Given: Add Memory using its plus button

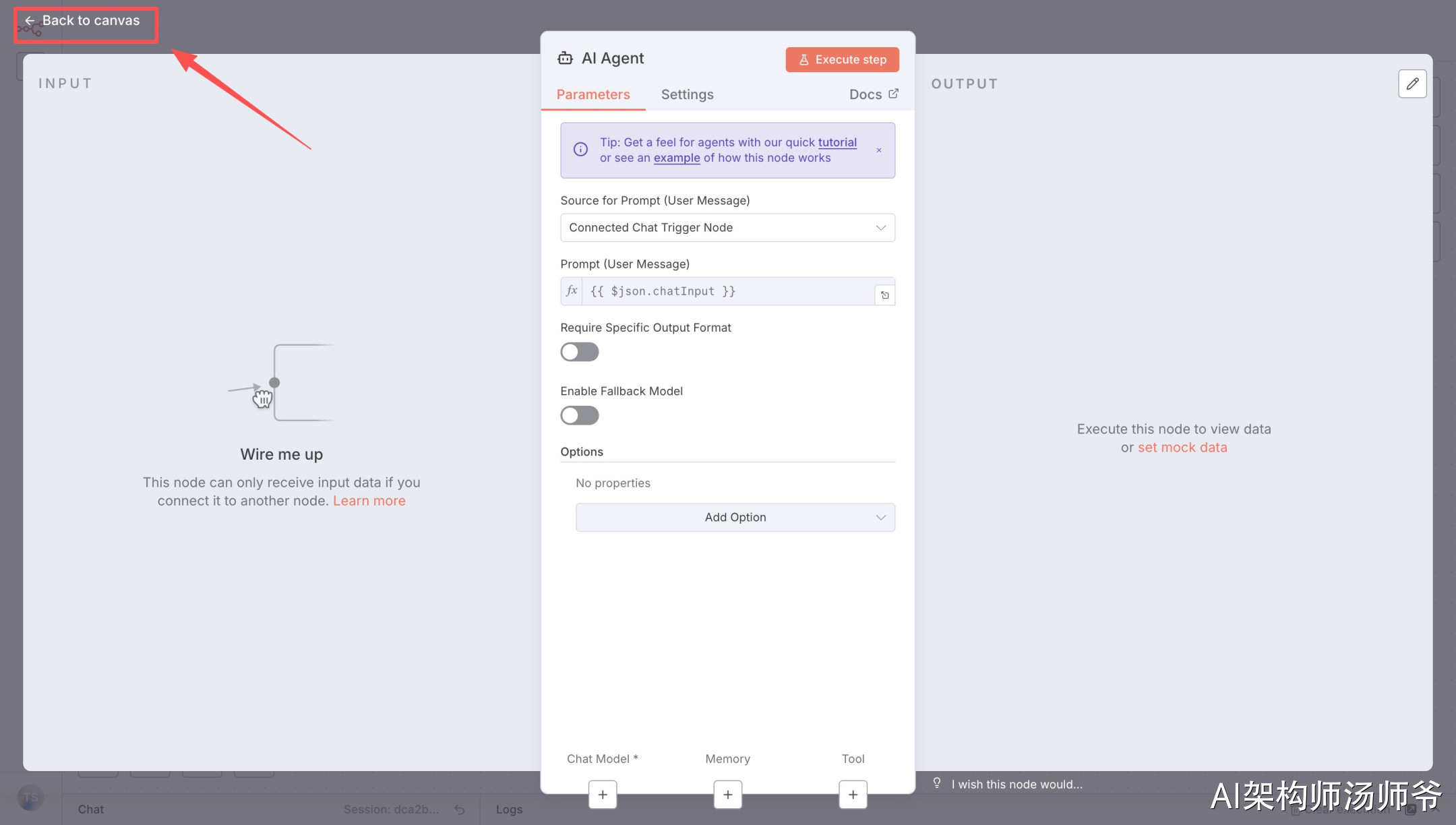Looking at the screenshot, I should tap(728, 795).
